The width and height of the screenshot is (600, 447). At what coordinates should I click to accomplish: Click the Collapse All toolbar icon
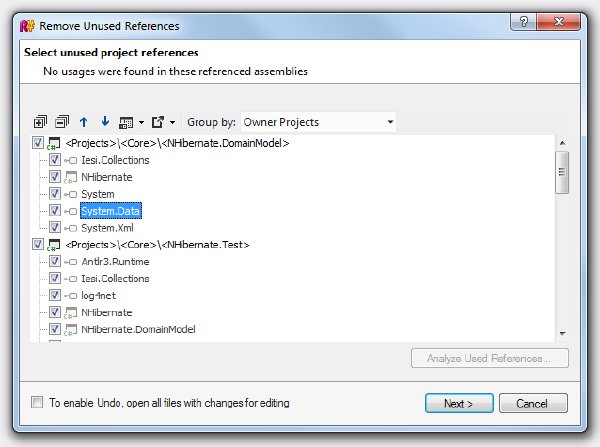[62, 122]
